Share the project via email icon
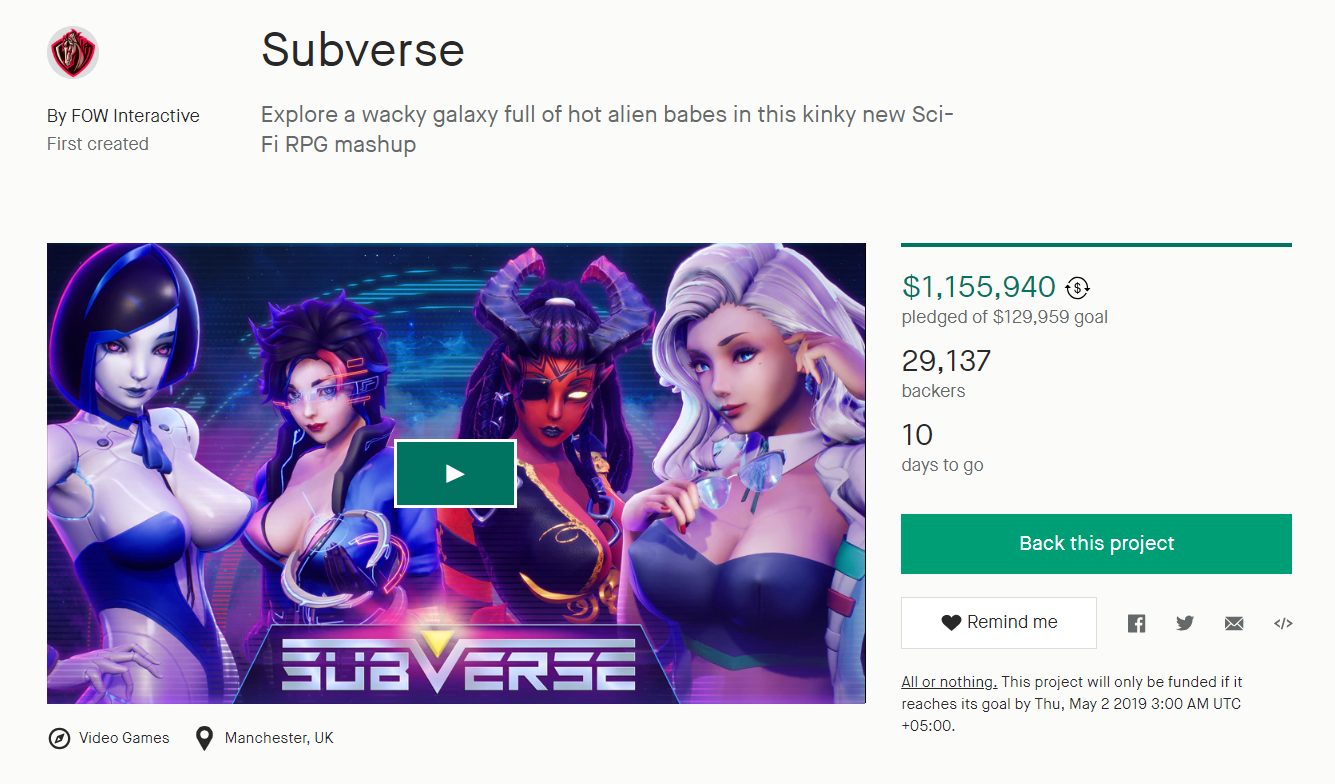Viewport: 1335px width, 784px height. click(1234, 623)
